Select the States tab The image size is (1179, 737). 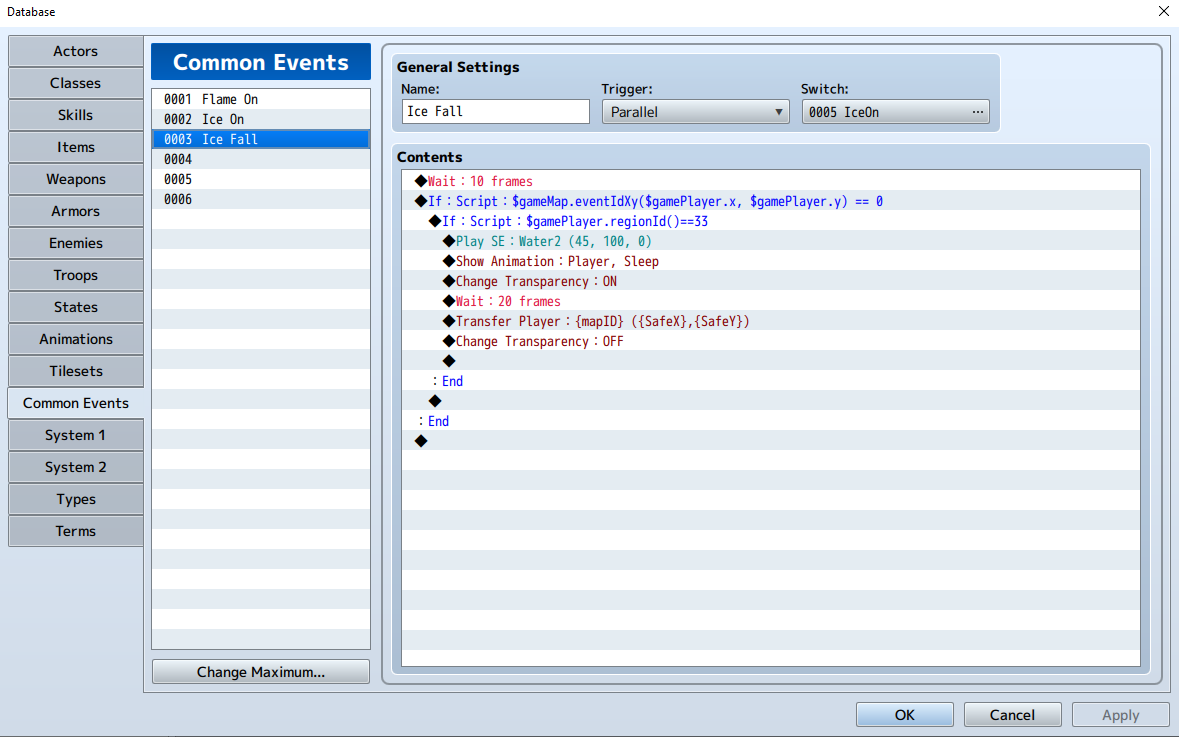[x=75, y=307]
